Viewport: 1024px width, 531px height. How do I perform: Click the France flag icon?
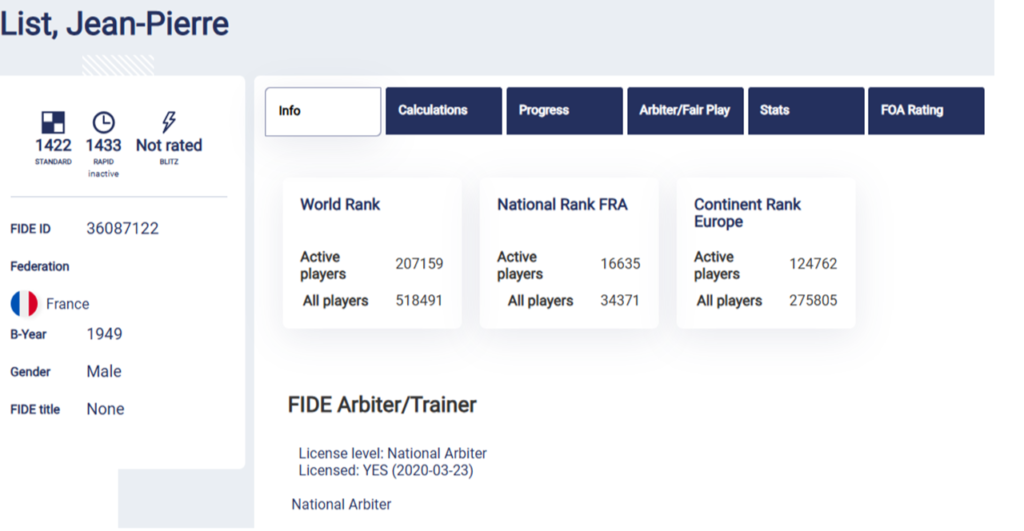(24, 304)
